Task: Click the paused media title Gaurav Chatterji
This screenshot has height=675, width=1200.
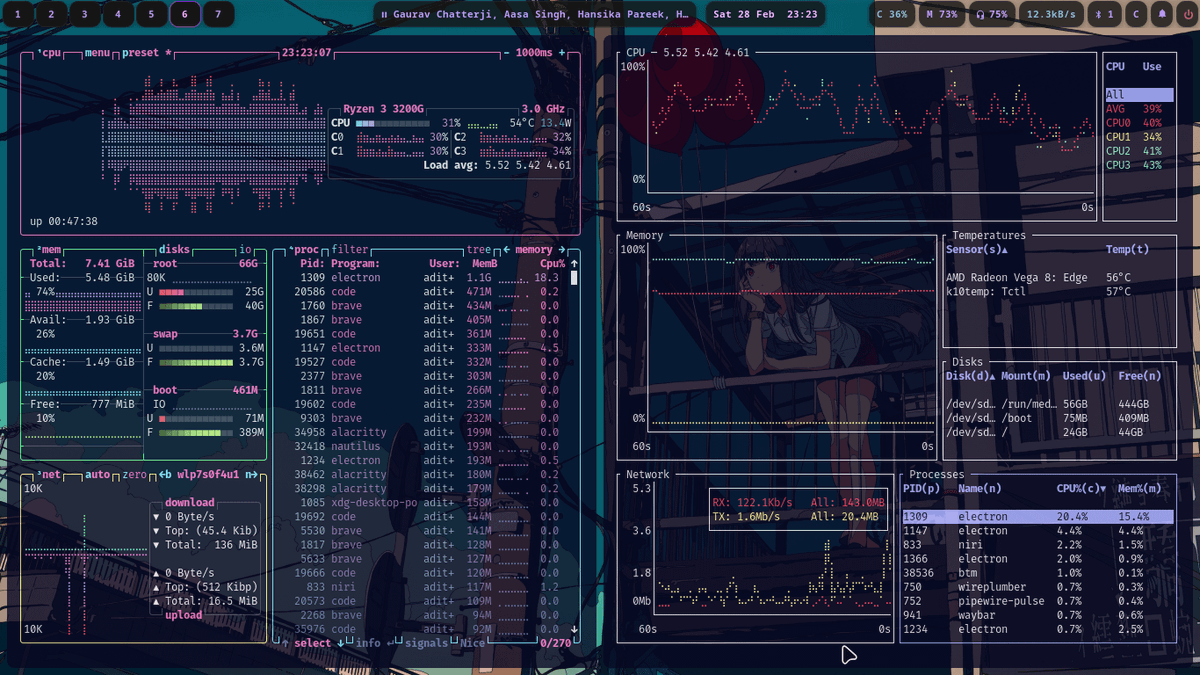Action: coord(535,14)
